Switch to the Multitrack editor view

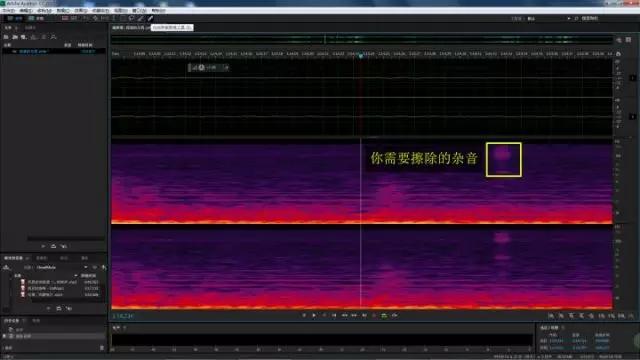(x=36, y=18)
